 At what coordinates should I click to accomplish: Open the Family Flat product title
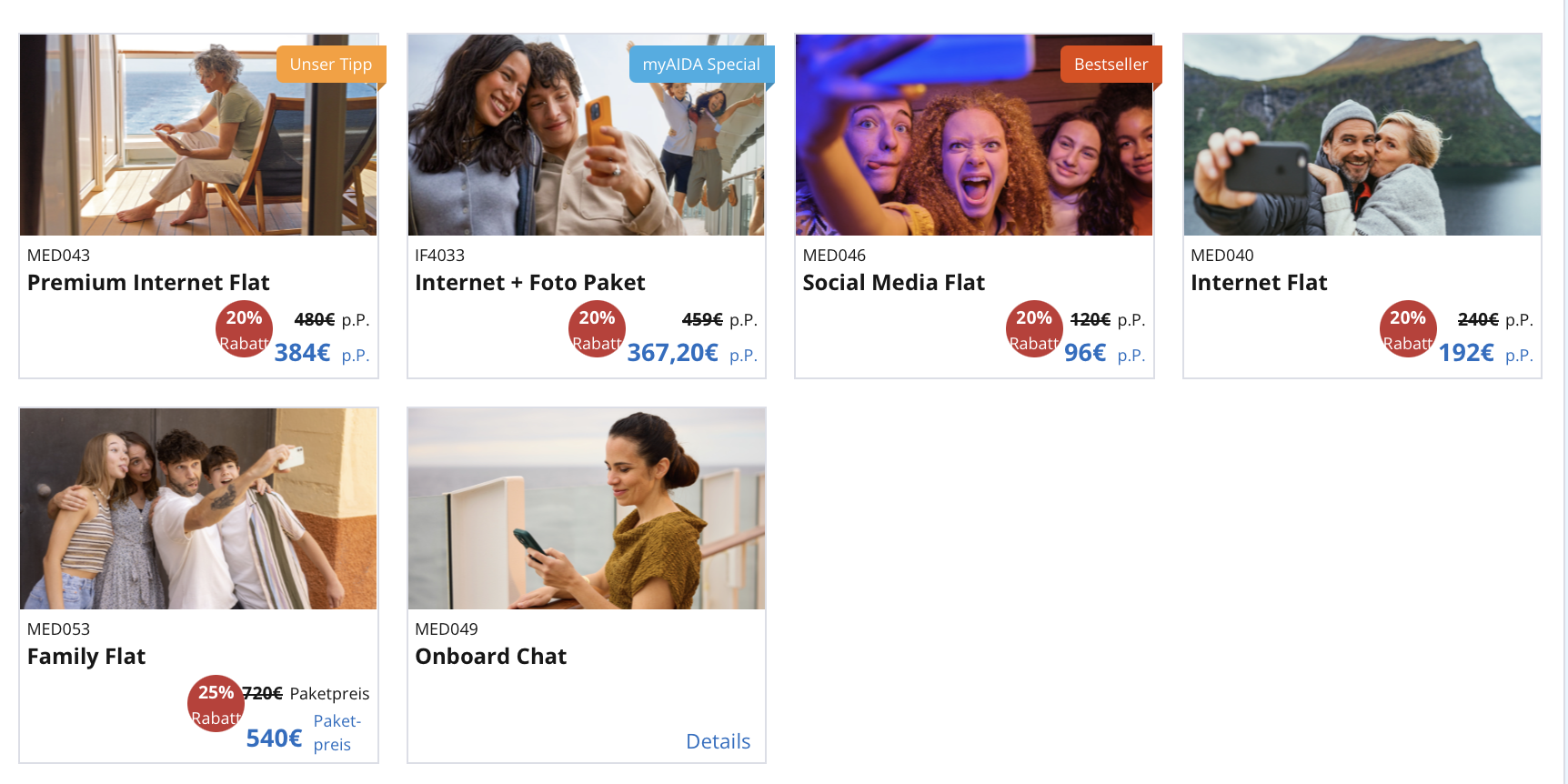pos(86,657)
